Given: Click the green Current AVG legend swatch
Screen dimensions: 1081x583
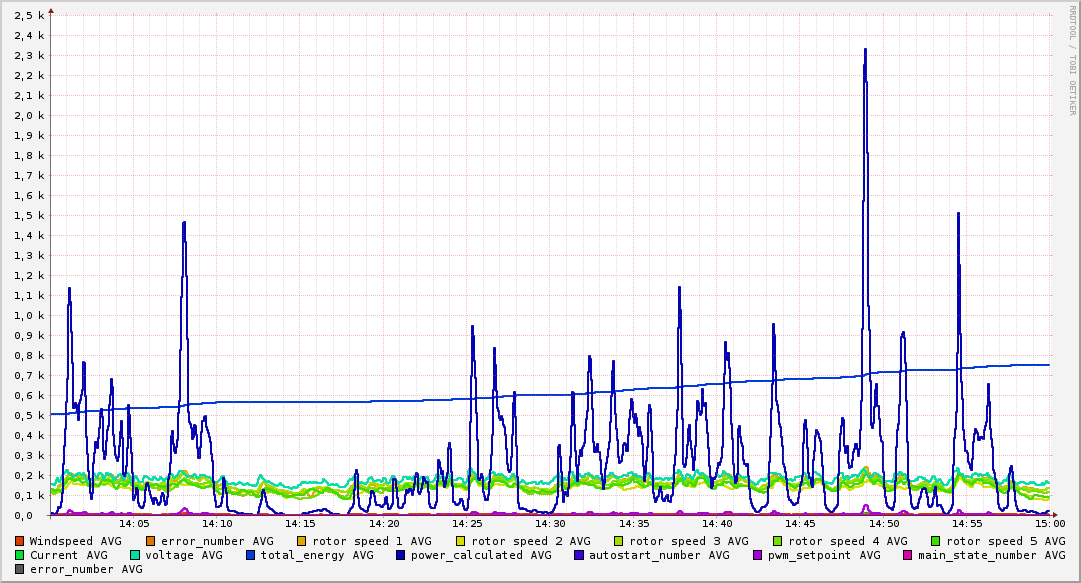Looking at the screenshot, I should 19,555.
